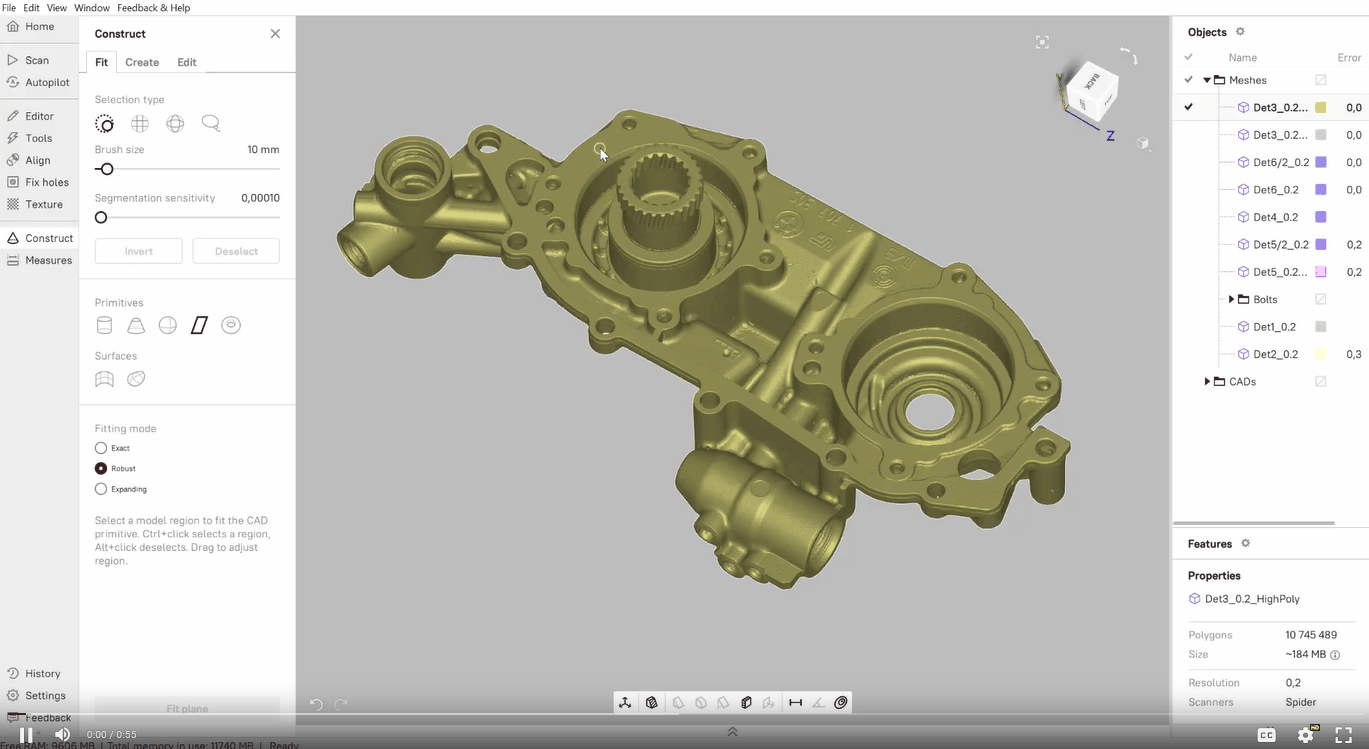Open the File menu
This screenshot has height=749, width=1369.
(x=9, y=7)
